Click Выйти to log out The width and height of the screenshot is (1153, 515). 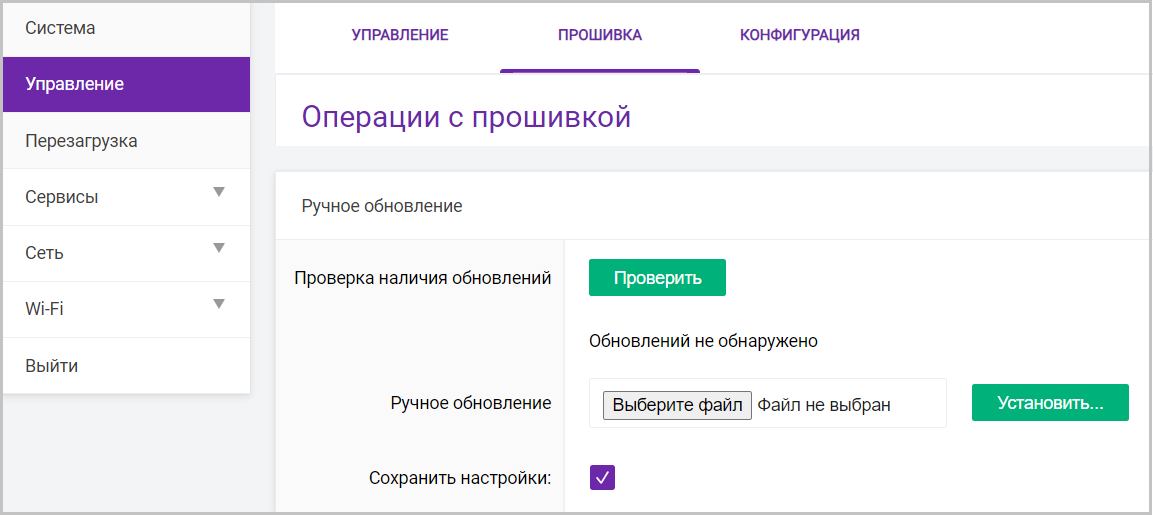pyautogui.click(x=51, y=366)
